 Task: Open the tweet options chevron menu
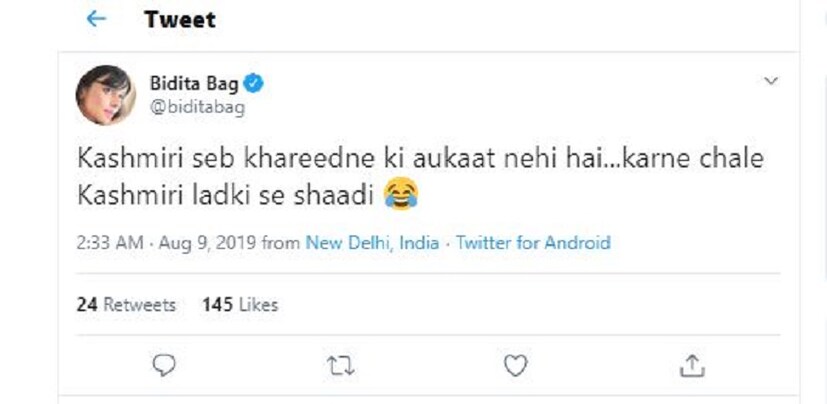point(770,80)
